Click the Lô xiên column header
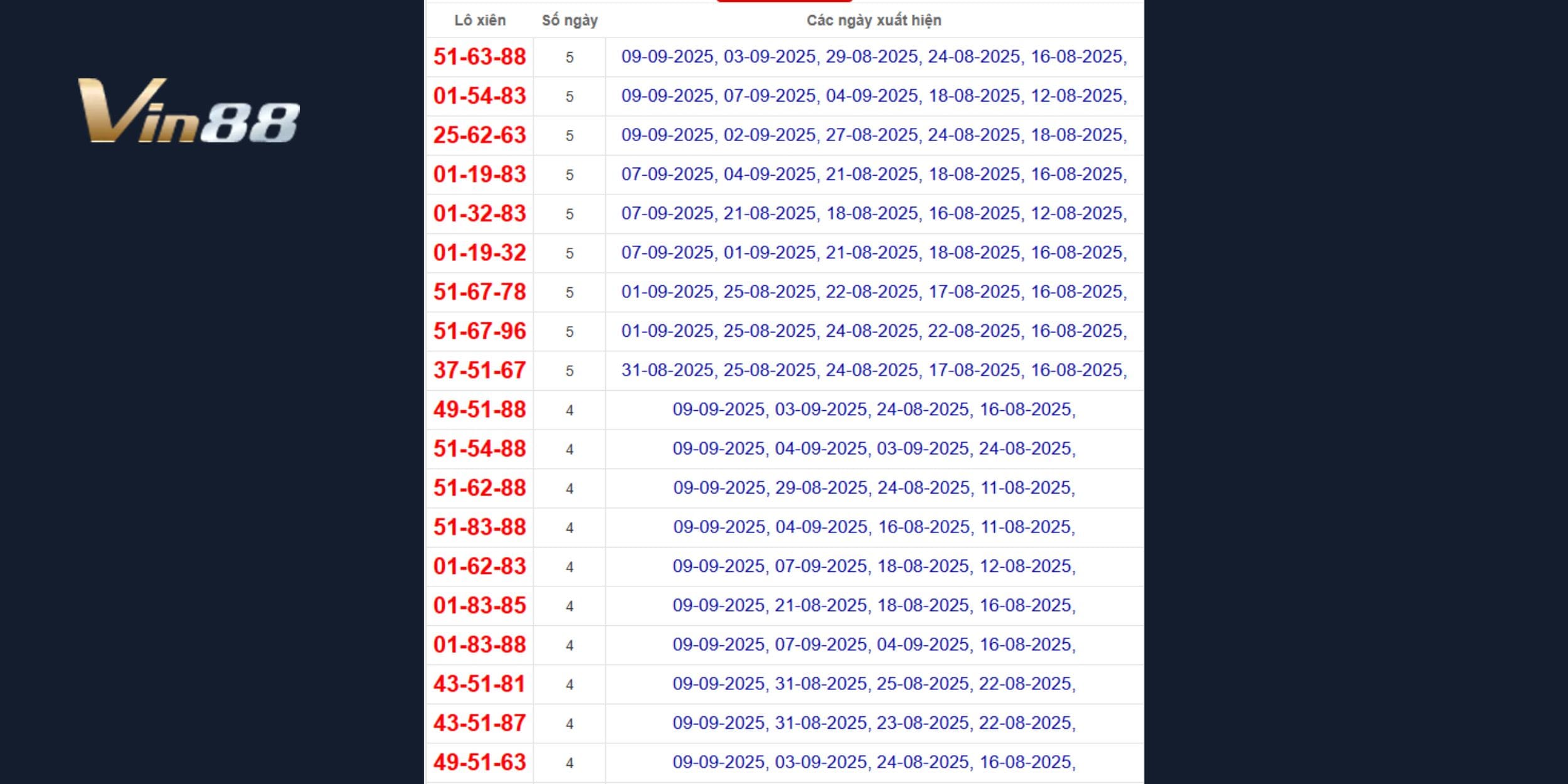The image size is (1568, 784). 480,21
